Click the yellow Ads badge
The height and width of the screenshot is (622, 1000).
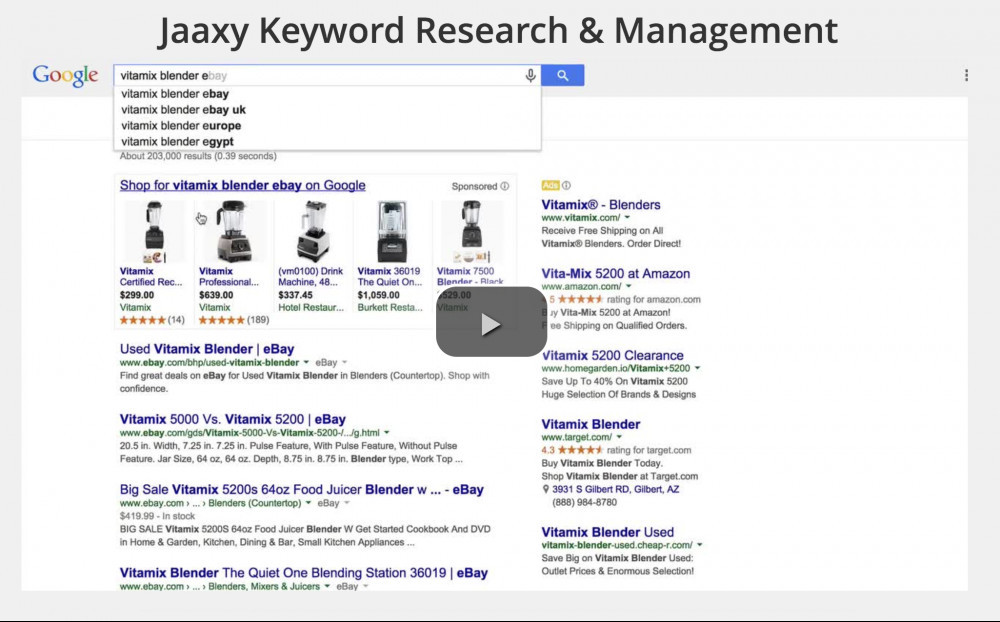550,186
